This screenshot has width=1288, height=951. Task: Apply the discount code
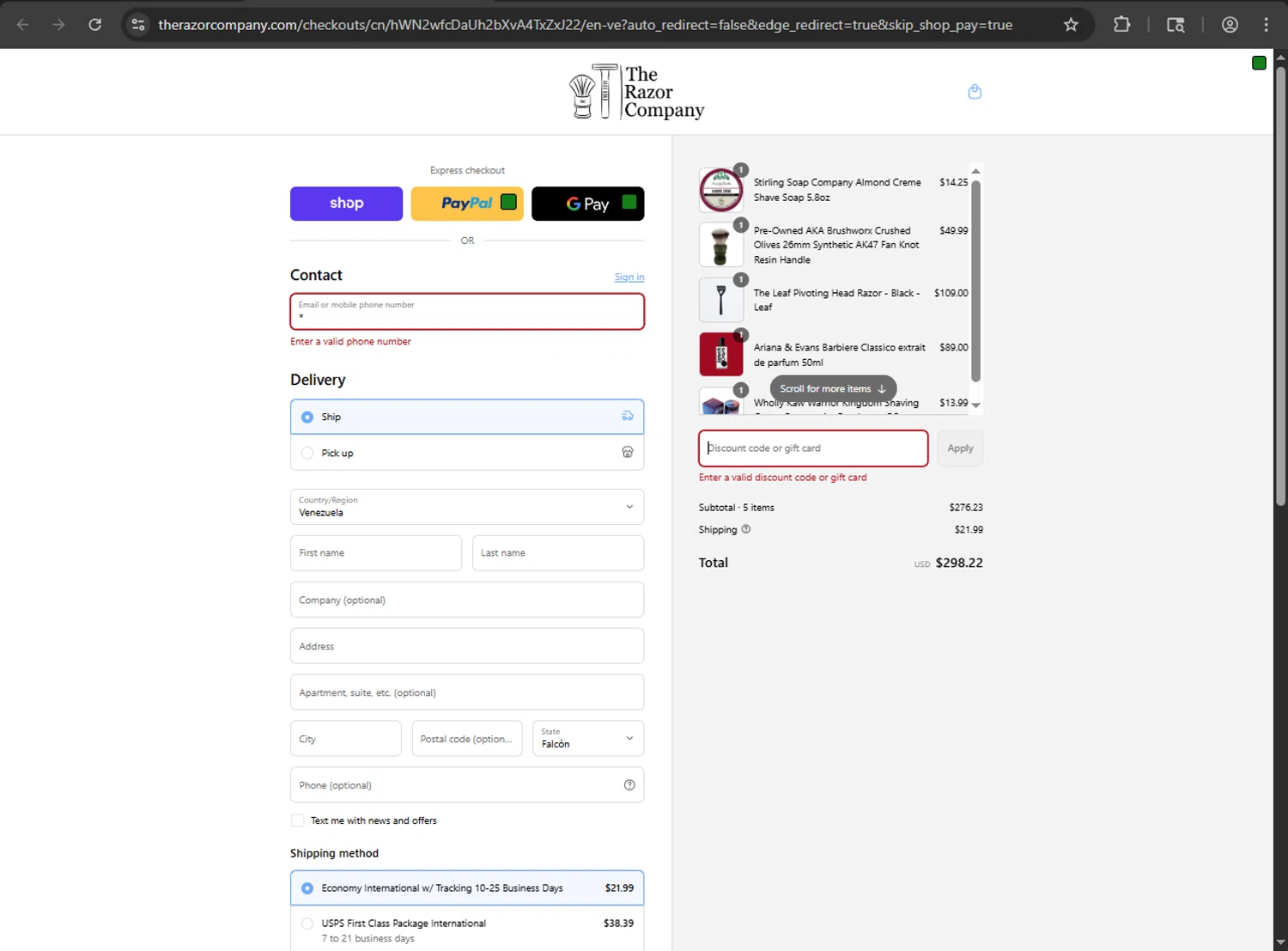point(960,448)
